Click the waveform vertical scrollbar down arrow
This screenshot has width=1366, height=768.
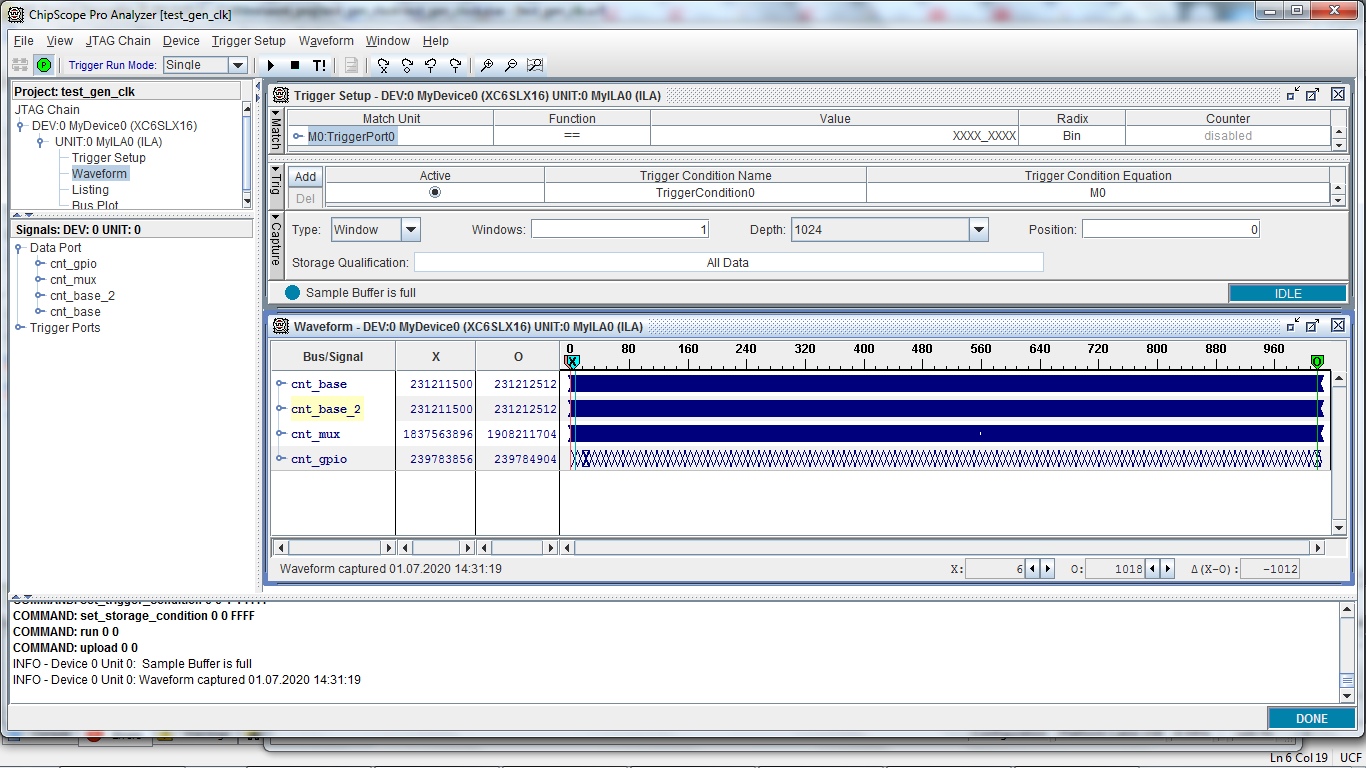pyautogui.click(x=1339, y=528)
